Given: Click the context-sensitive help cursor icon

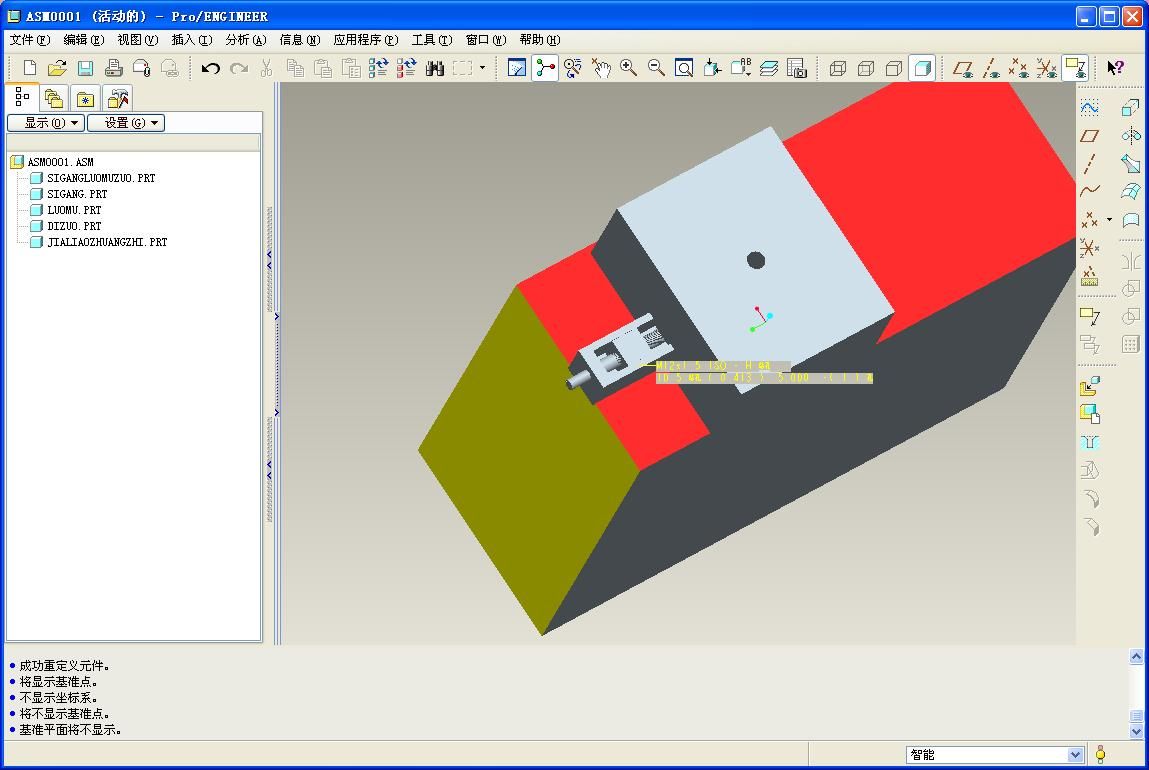Looking at the screenshot, I should [x=1115, y=68].
